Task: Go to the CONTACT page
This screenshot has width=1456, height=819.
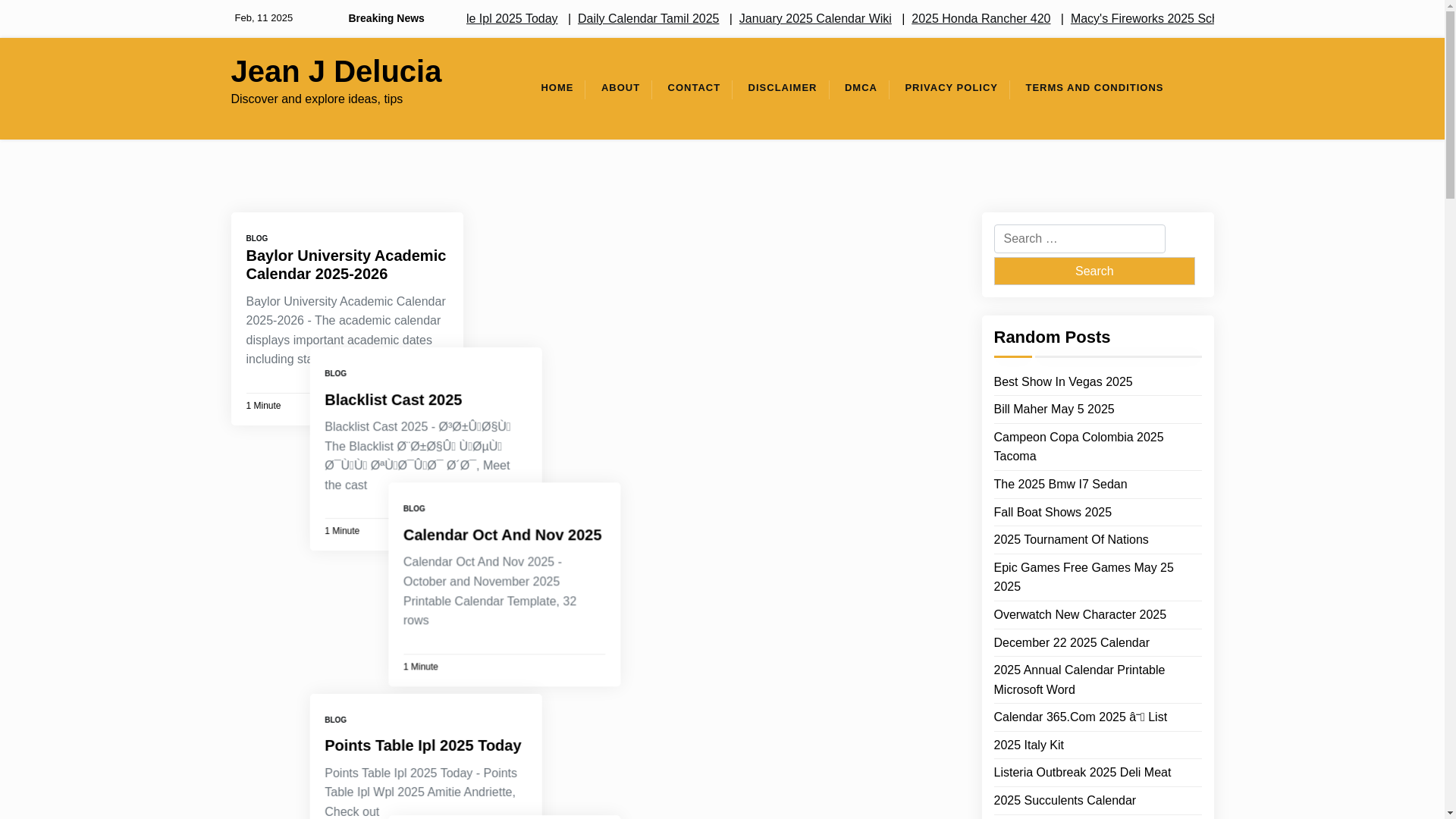Action: click(x=694, y=88)
